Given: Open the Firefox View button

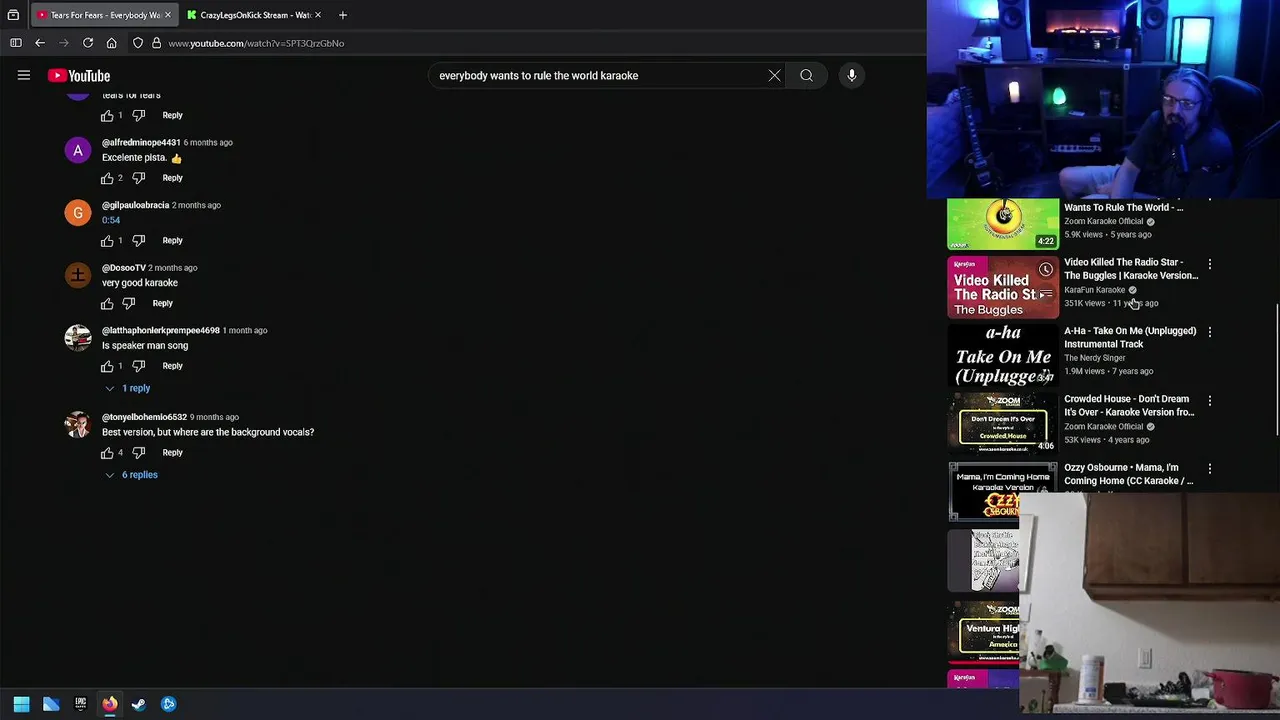Looking at the screenshot, I should point(13,15).
